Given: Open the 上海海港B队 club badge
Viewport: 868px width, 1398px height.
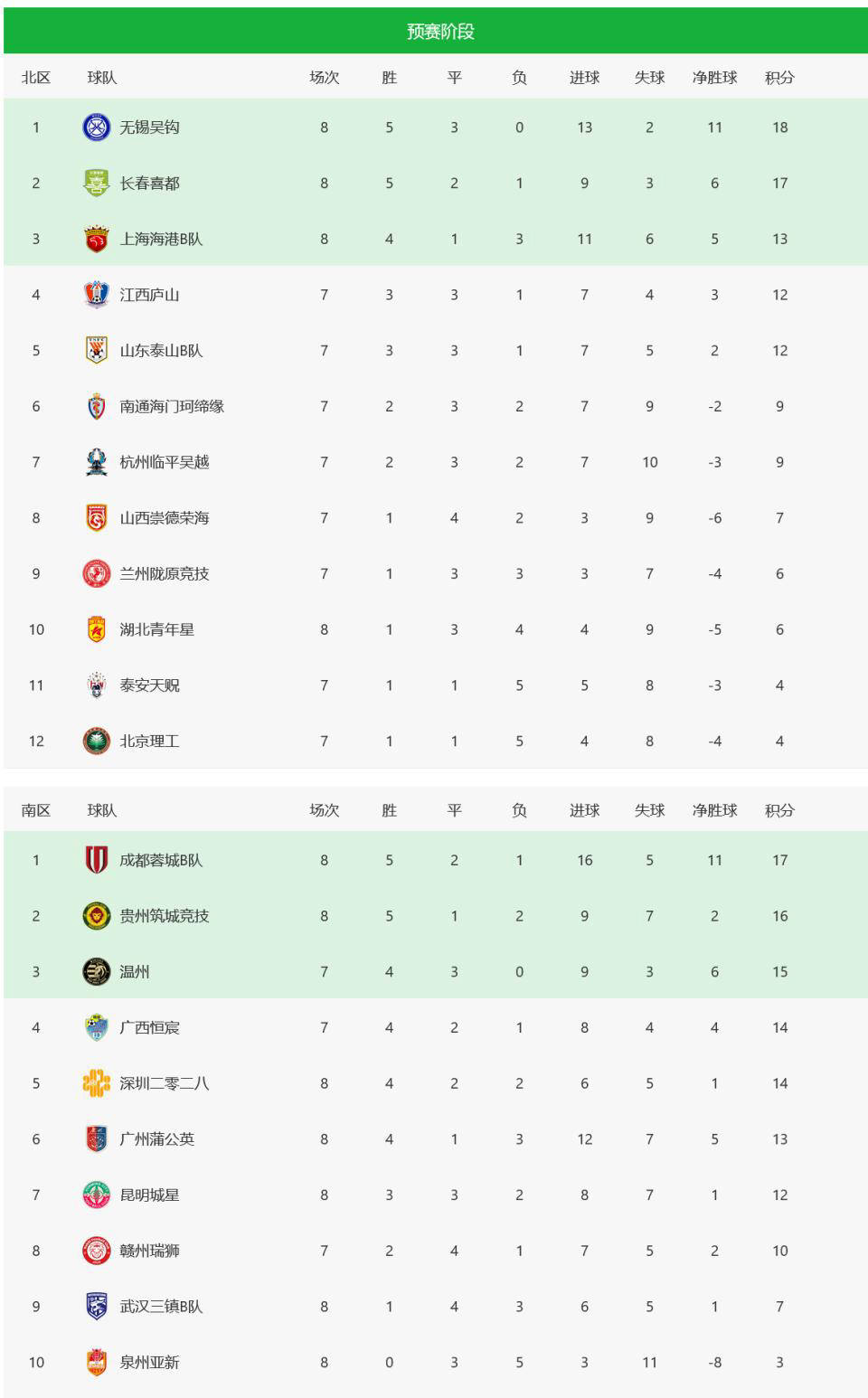Looking at the screenshot, I should (x=97, y=240).
